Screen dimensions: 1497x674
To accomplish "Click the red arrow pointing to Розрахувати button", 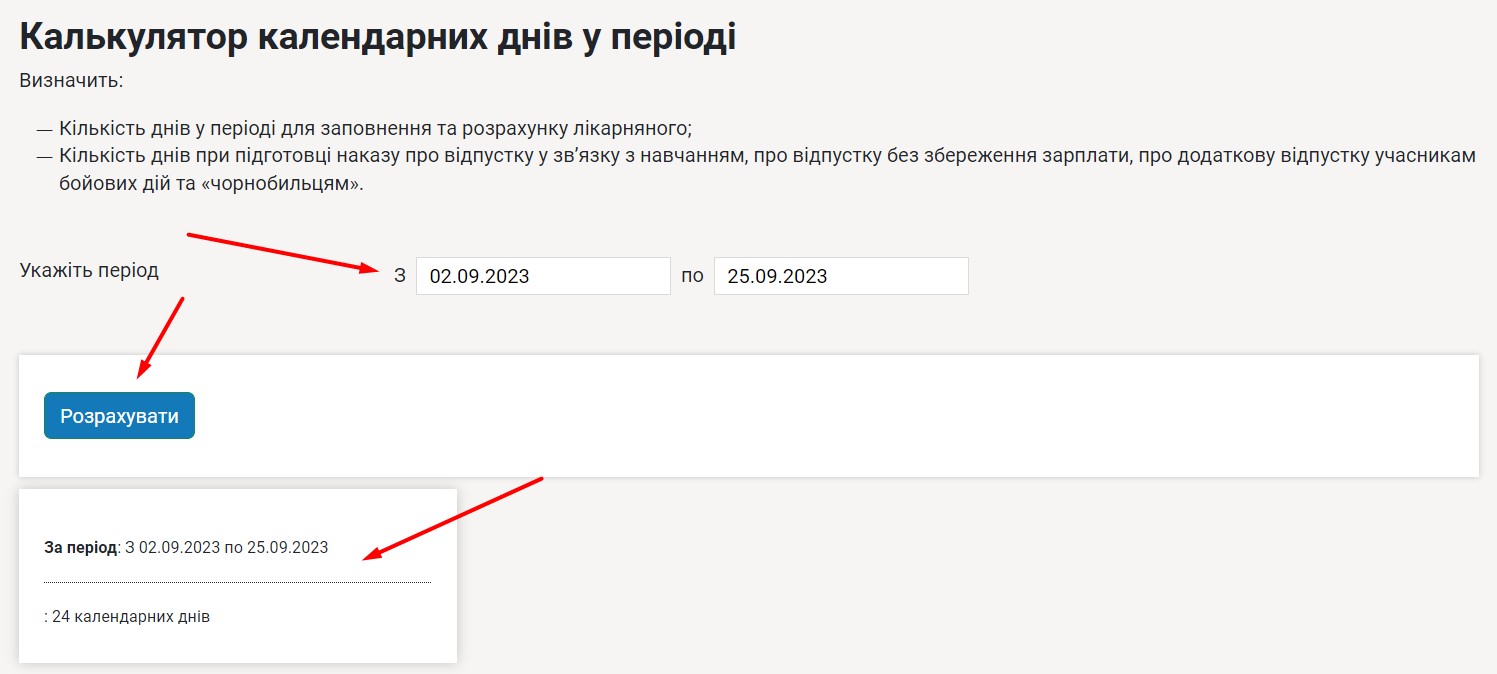I will tap(161, 337).
